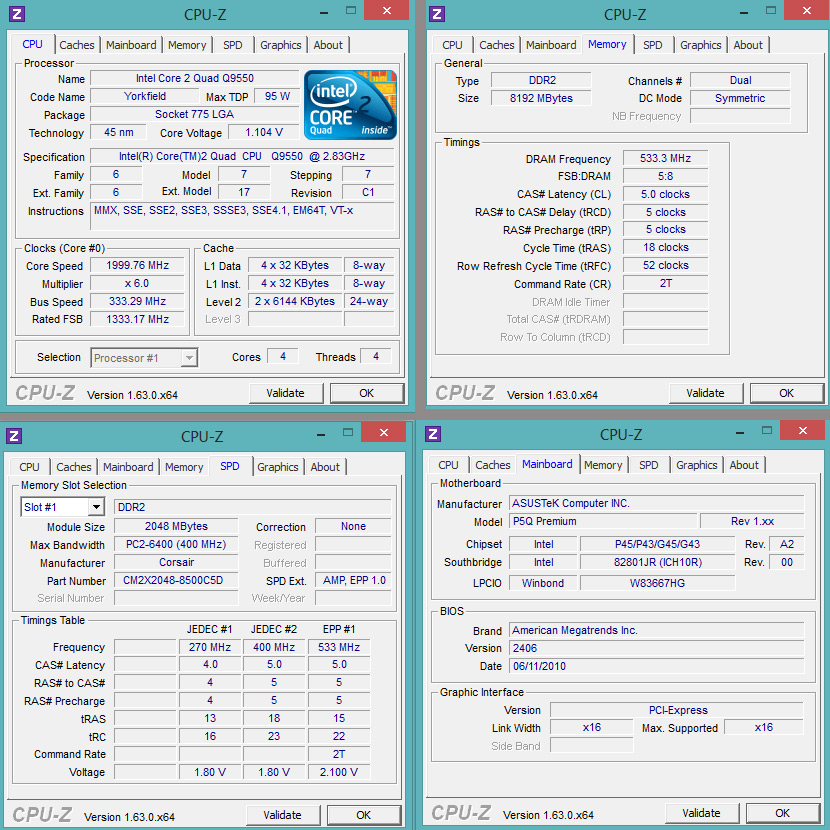The width and height of the screenshot is (830, 830).
Task: Click the Intel Core 2 Quad logo
Action: (350, 105)
